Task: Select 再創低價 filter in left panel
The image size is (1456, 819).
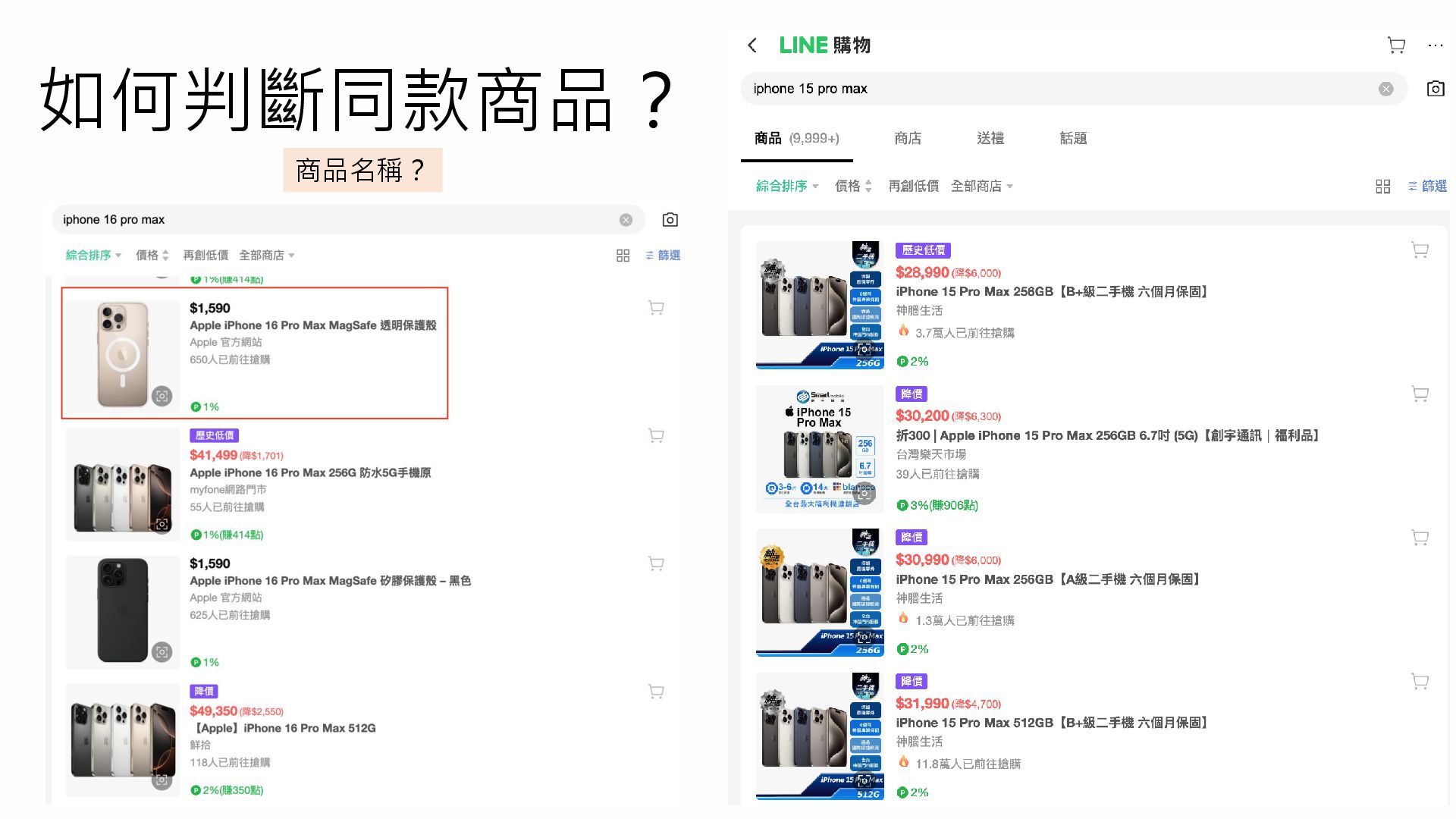Action: point(206,256)
